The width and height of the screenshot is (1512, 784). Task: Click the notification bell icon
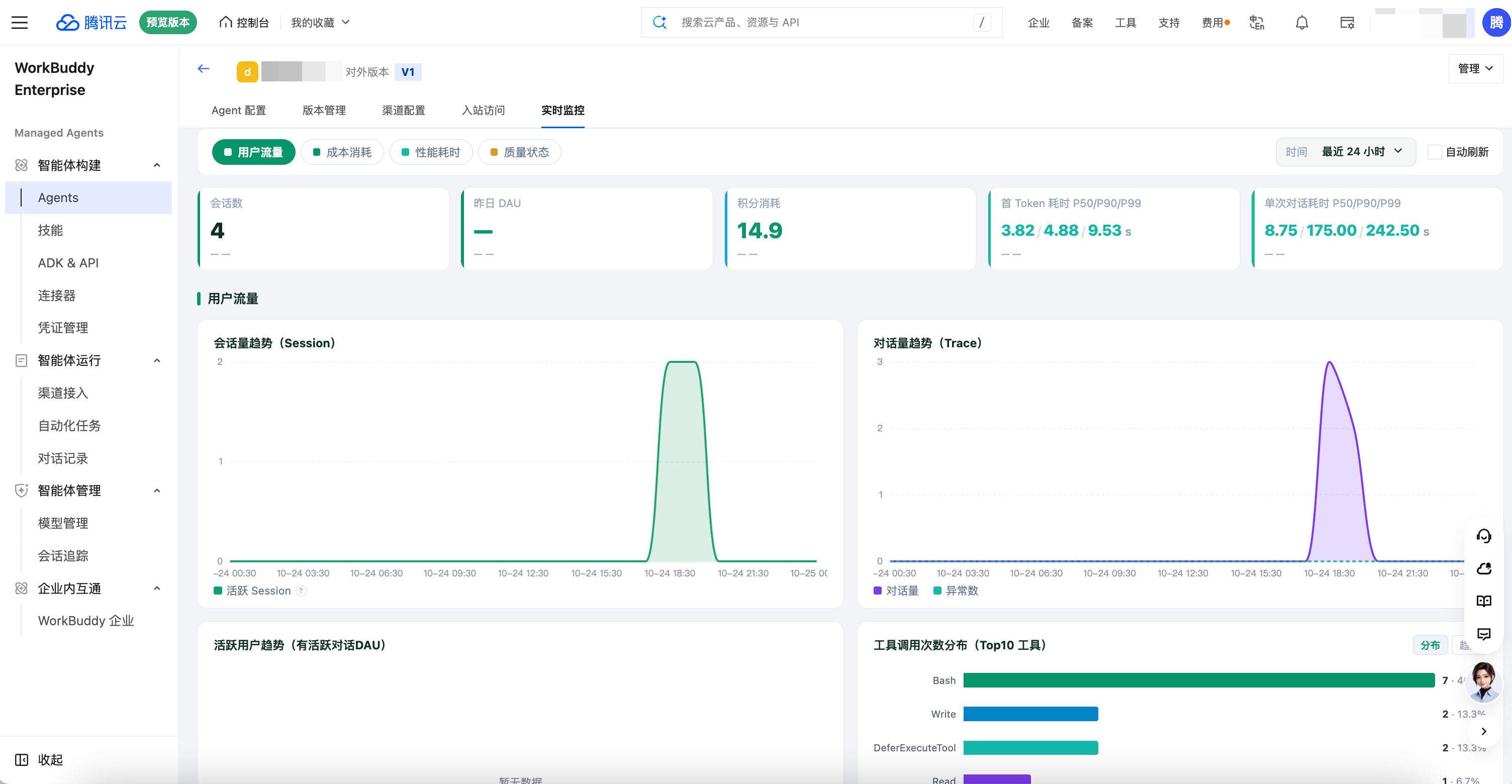[x=1302, y=22]
